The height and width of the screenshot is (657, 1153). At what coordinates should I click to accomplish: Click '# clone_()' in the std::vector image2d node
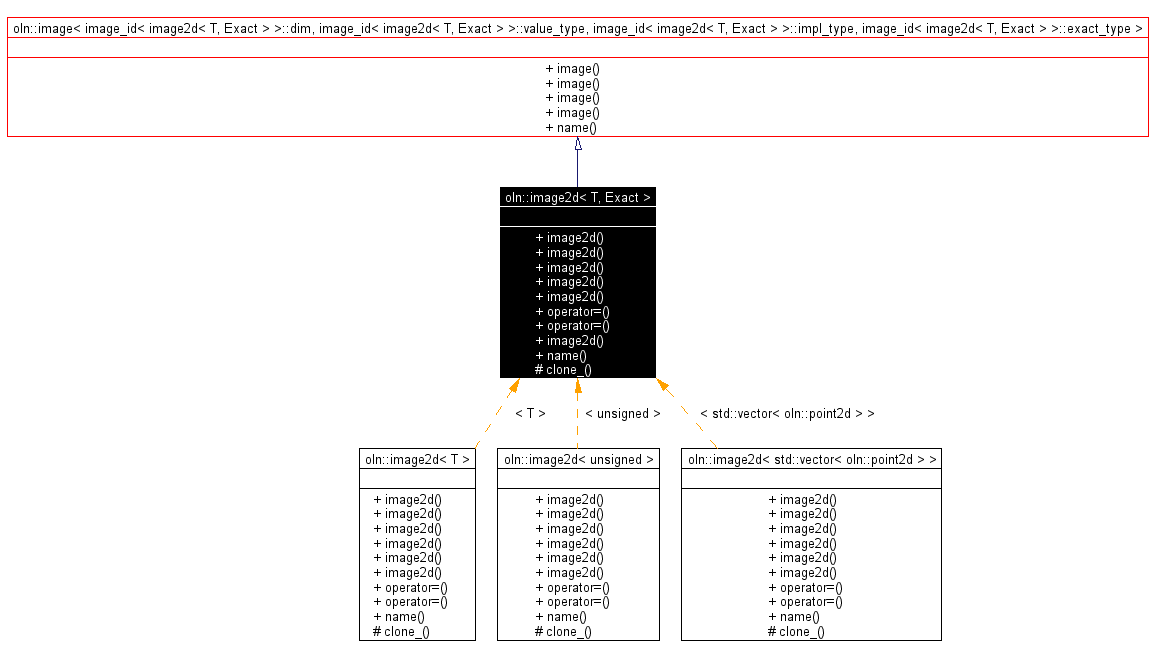coord(796,631)
